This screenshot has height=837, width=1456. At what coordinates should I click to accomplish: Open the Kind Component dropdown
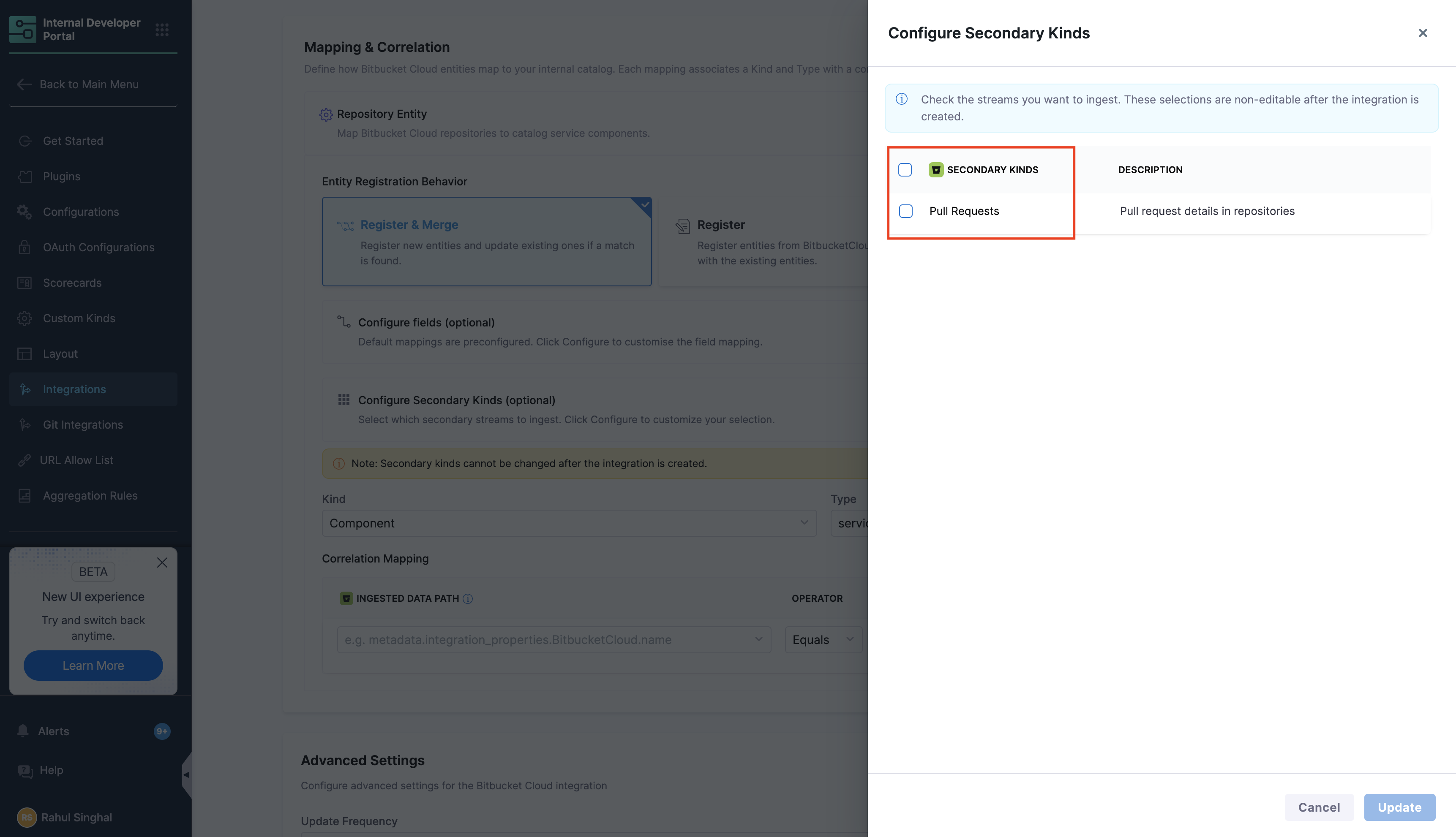click(x=569, y=523)
